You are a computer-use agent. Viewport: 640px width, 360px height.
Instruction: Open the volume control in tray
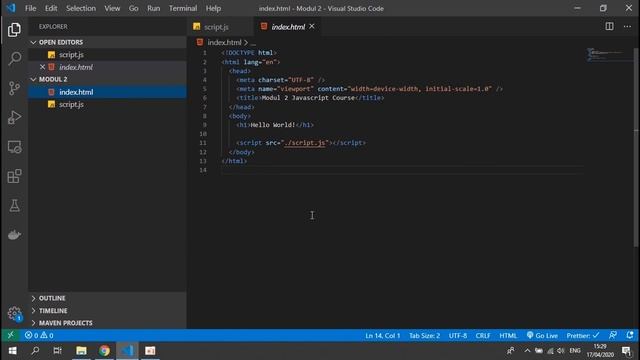(561, 351)
